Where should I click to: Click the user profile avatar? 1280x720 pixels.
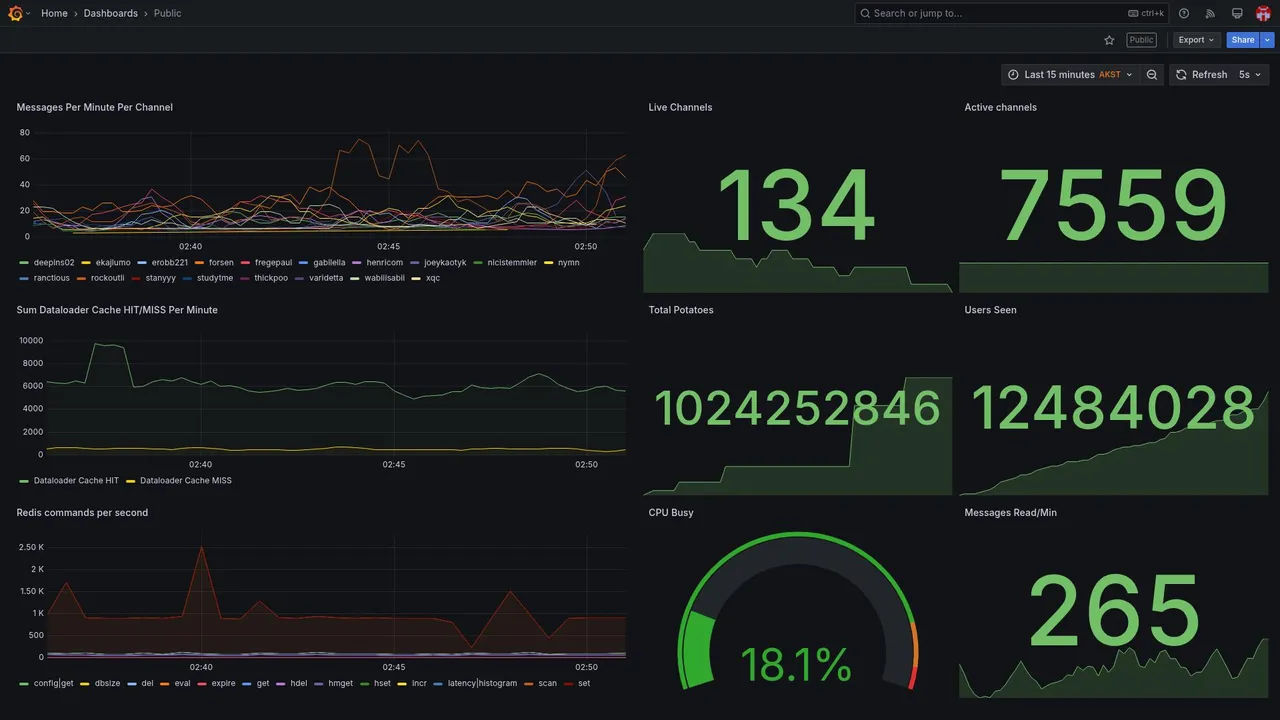pyautogui.click(x=1263, y=13)
